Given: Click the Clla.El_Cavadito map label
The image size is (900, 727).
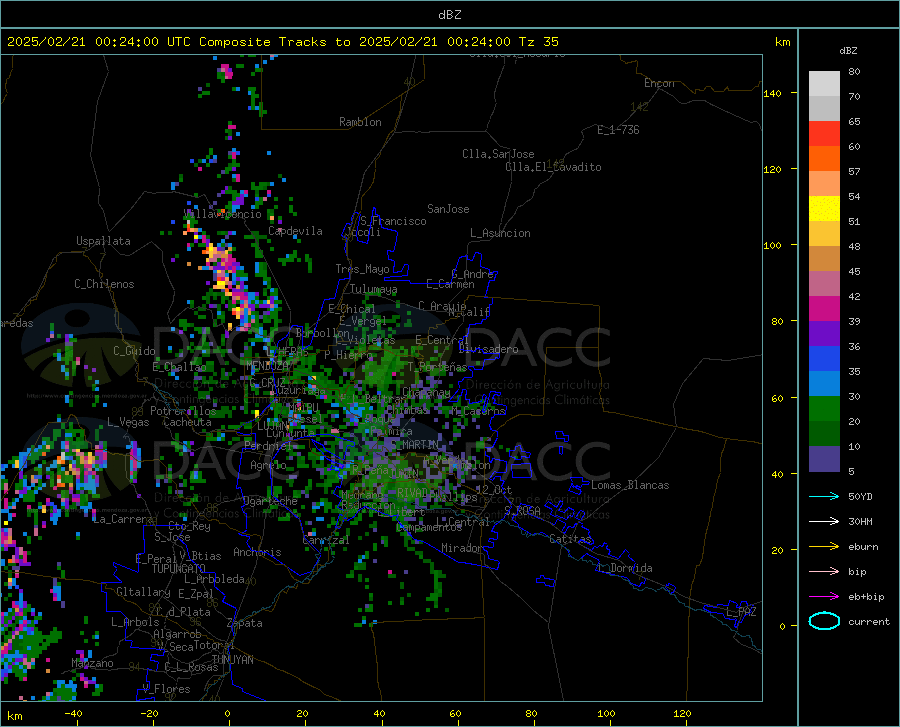Looking at the screenshot, I should [553, 167].
